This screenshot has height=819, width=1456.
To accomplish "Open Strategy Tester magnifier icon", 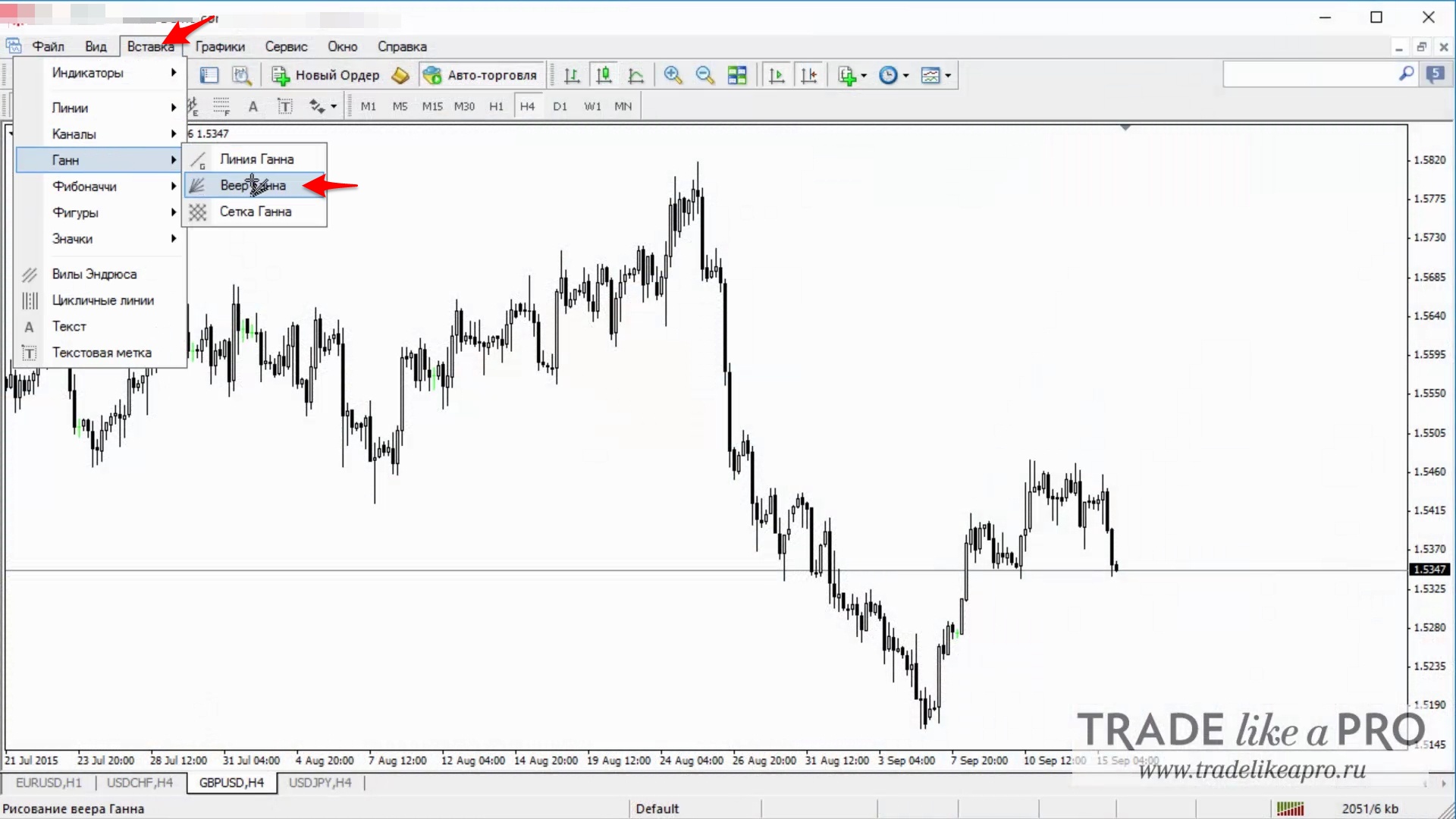I will (x=241, y=75).
